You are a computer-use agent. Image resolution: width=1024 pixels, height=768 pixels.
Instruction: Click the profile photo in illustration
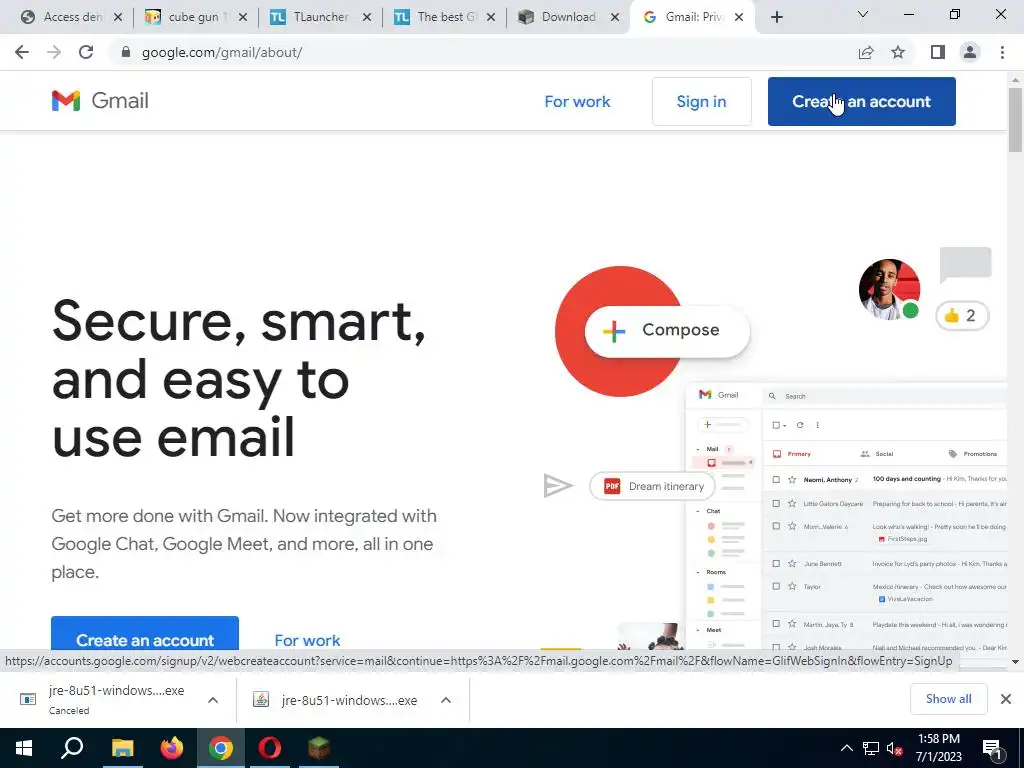point(889,289)
